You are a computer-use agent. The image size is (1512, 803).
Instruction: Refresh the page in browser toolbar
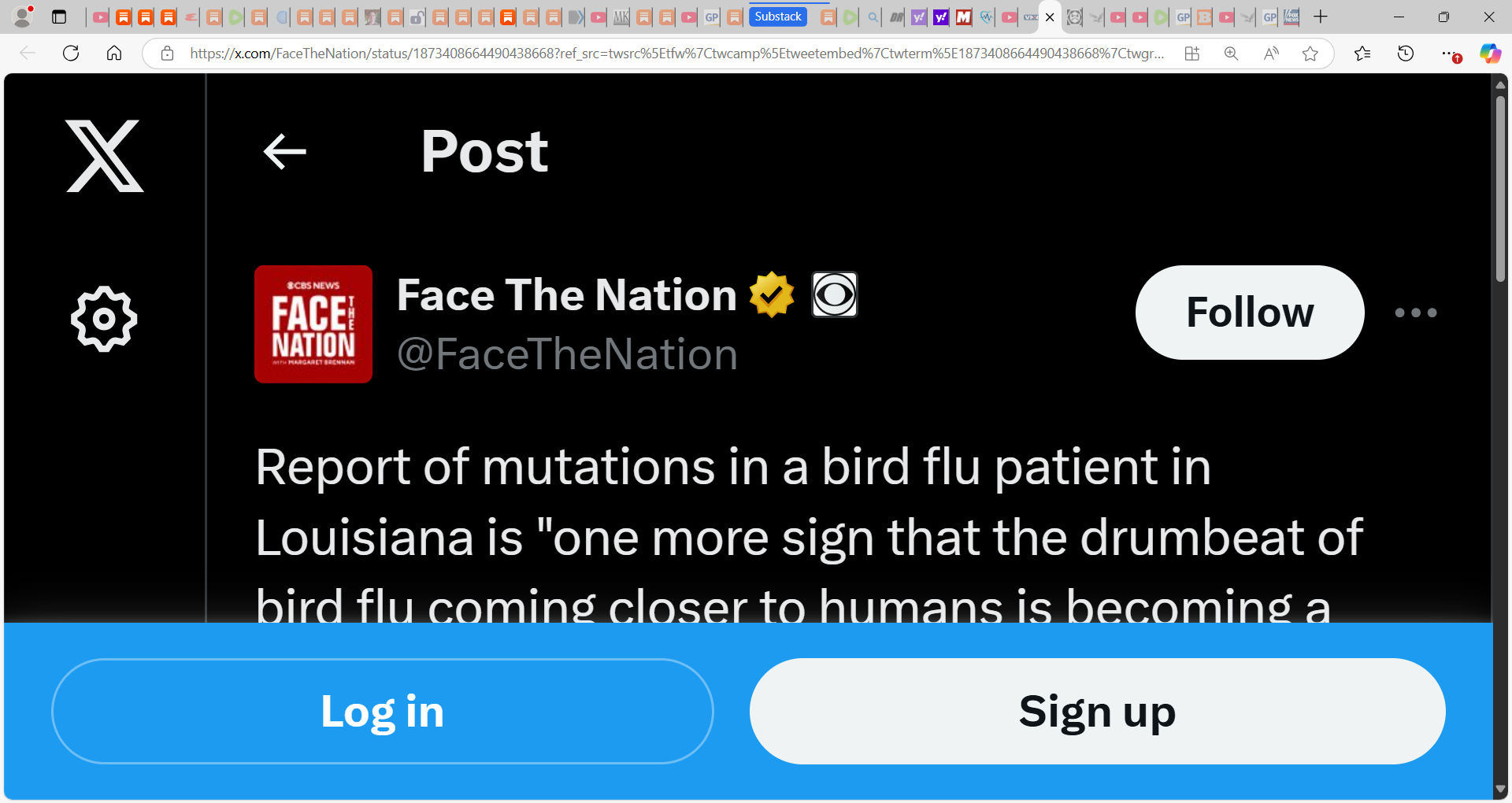[71, 54]
